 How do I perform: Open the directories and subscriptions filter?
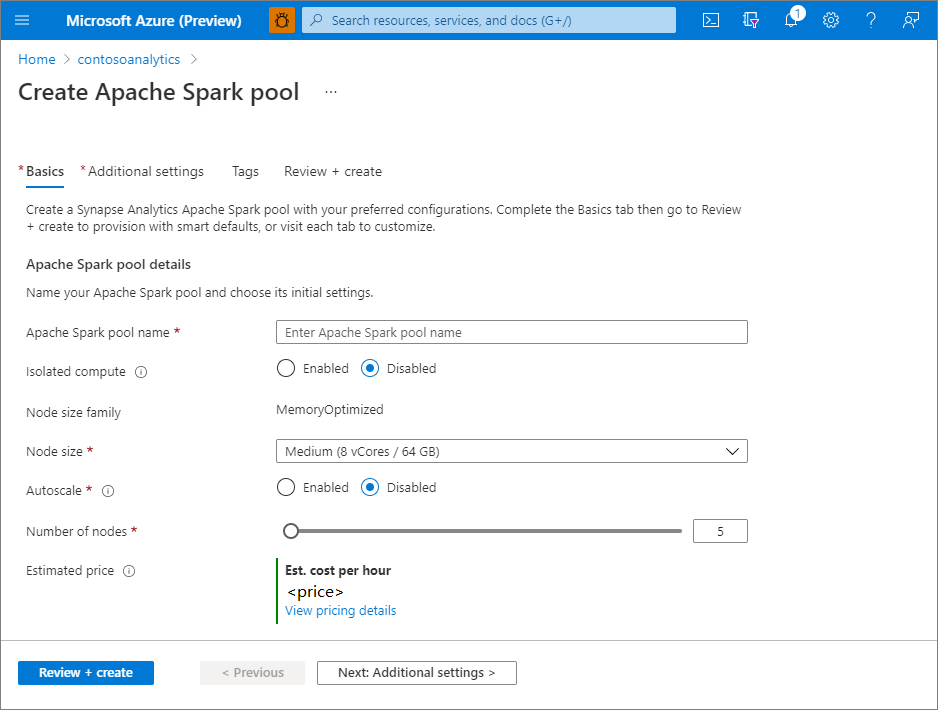[x=751, y=20]
